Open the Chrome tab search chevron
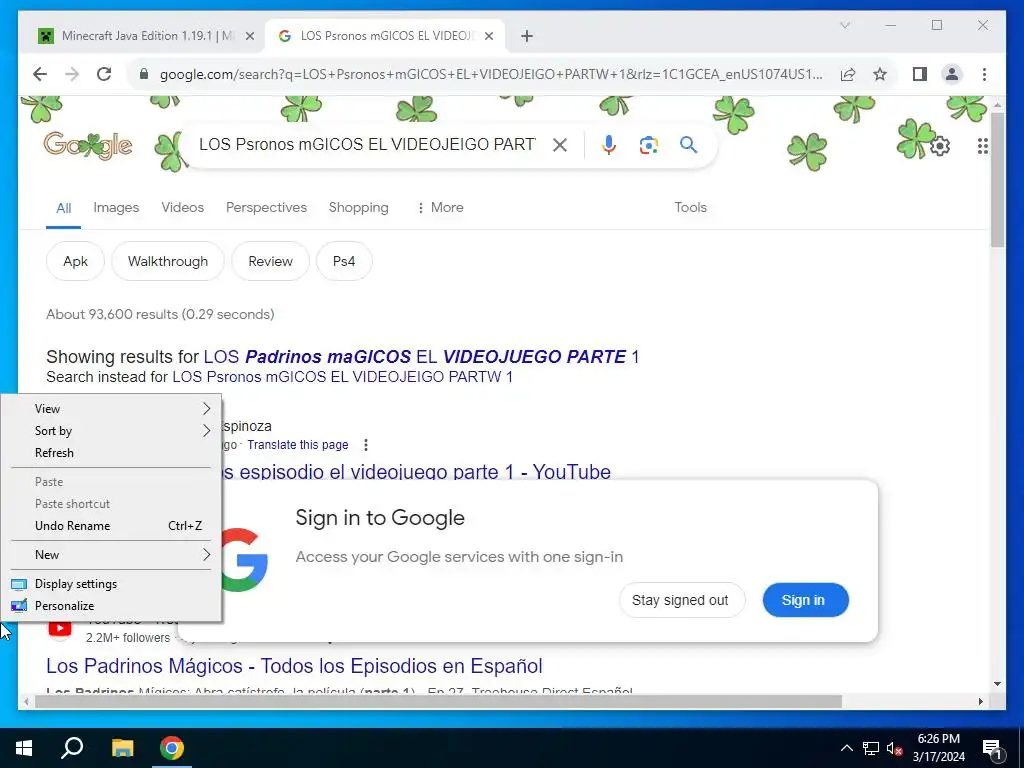This screenshot has width=1024, height=768. point(844,25)
